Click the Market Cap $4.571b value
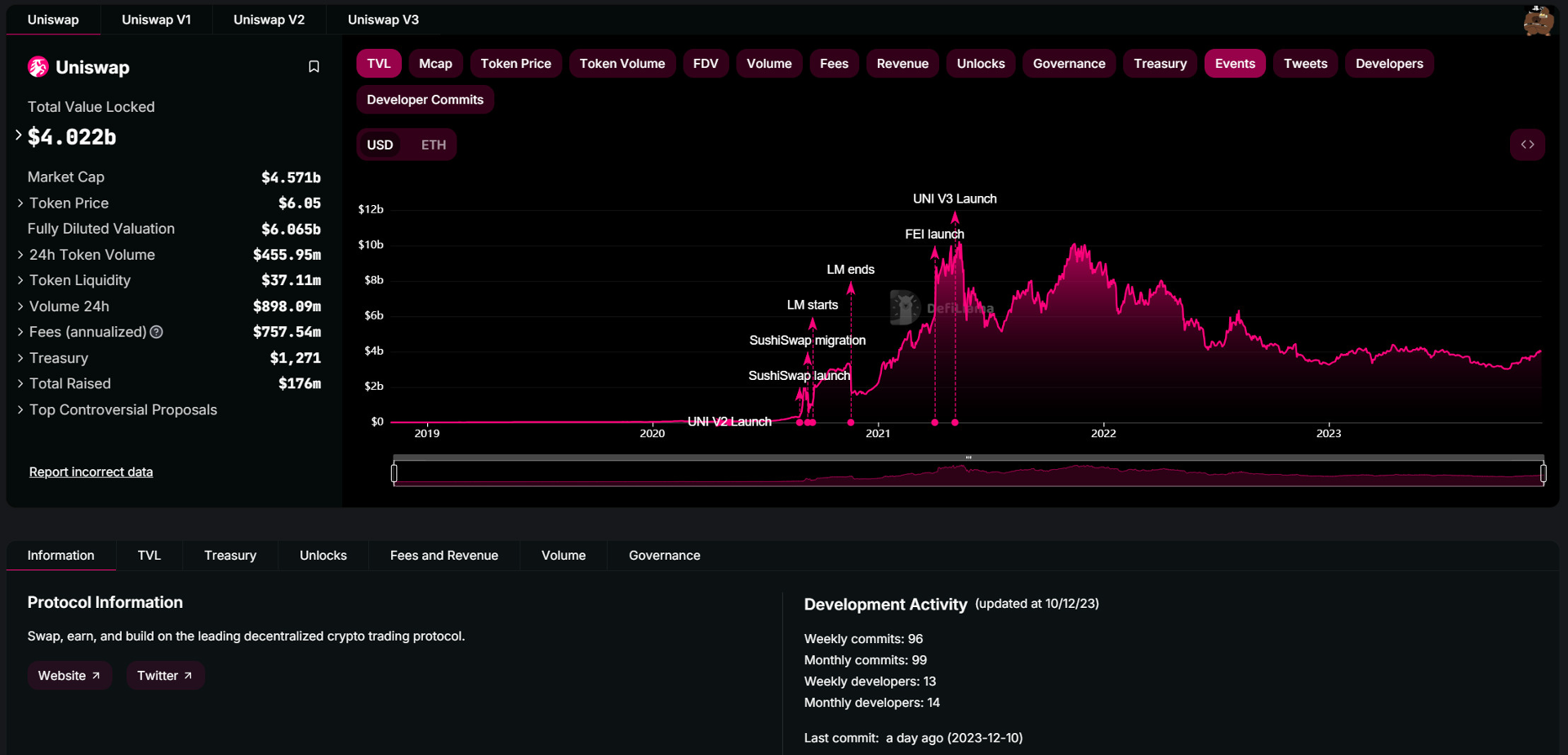The width and height of the screenshot is (1568, 755). [x=291, y=177]
